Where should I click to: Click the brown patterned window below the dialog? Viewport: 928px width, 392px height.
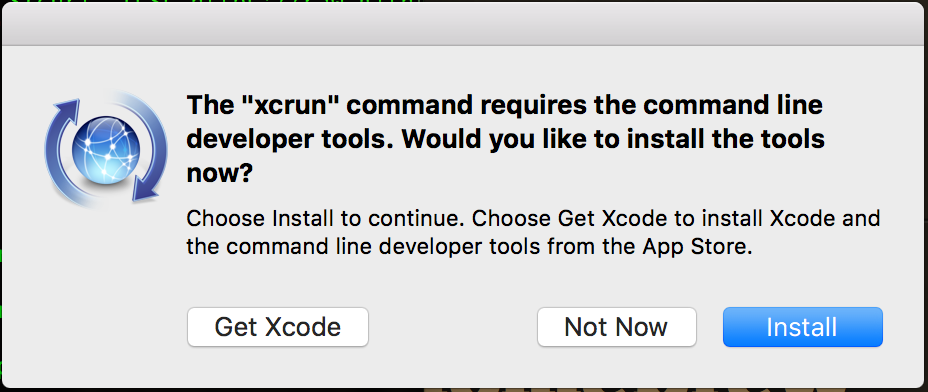click(675, 390)
